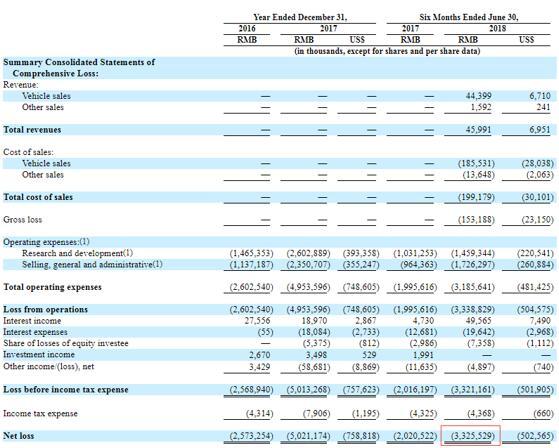Viewport: 559px width, 448px height.
Task: Click the Loss from operations label
Action: (x=45, y=309)
